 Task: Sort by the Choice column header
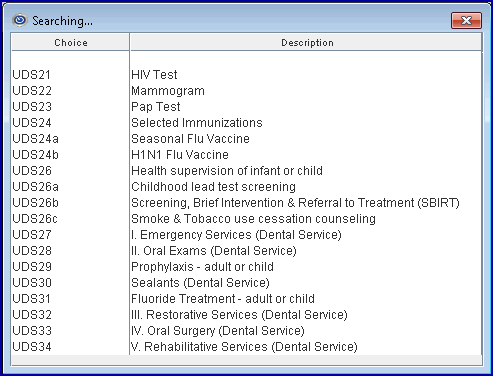(71, 43)
